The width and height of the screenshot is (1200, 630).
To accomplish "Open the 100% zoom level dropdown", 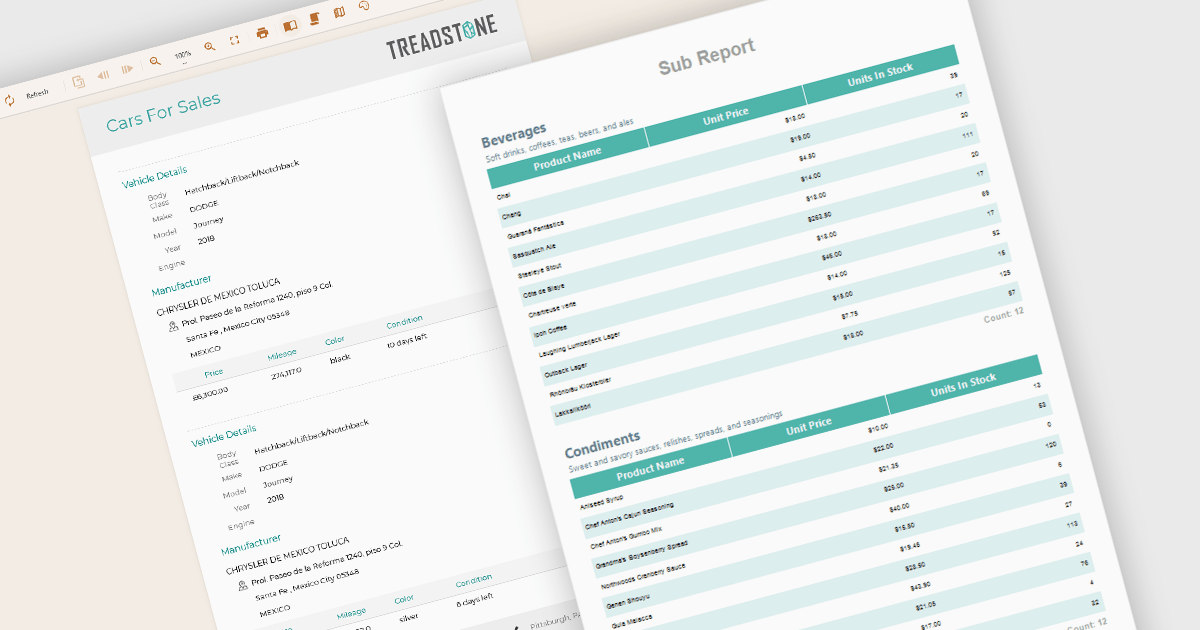I will tap(183, 56).
